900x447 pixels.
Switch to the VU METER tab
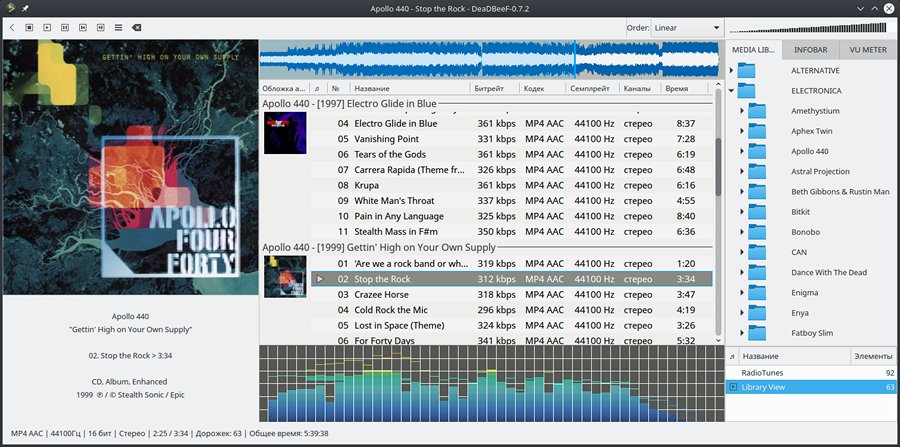[x=867, y=48]
